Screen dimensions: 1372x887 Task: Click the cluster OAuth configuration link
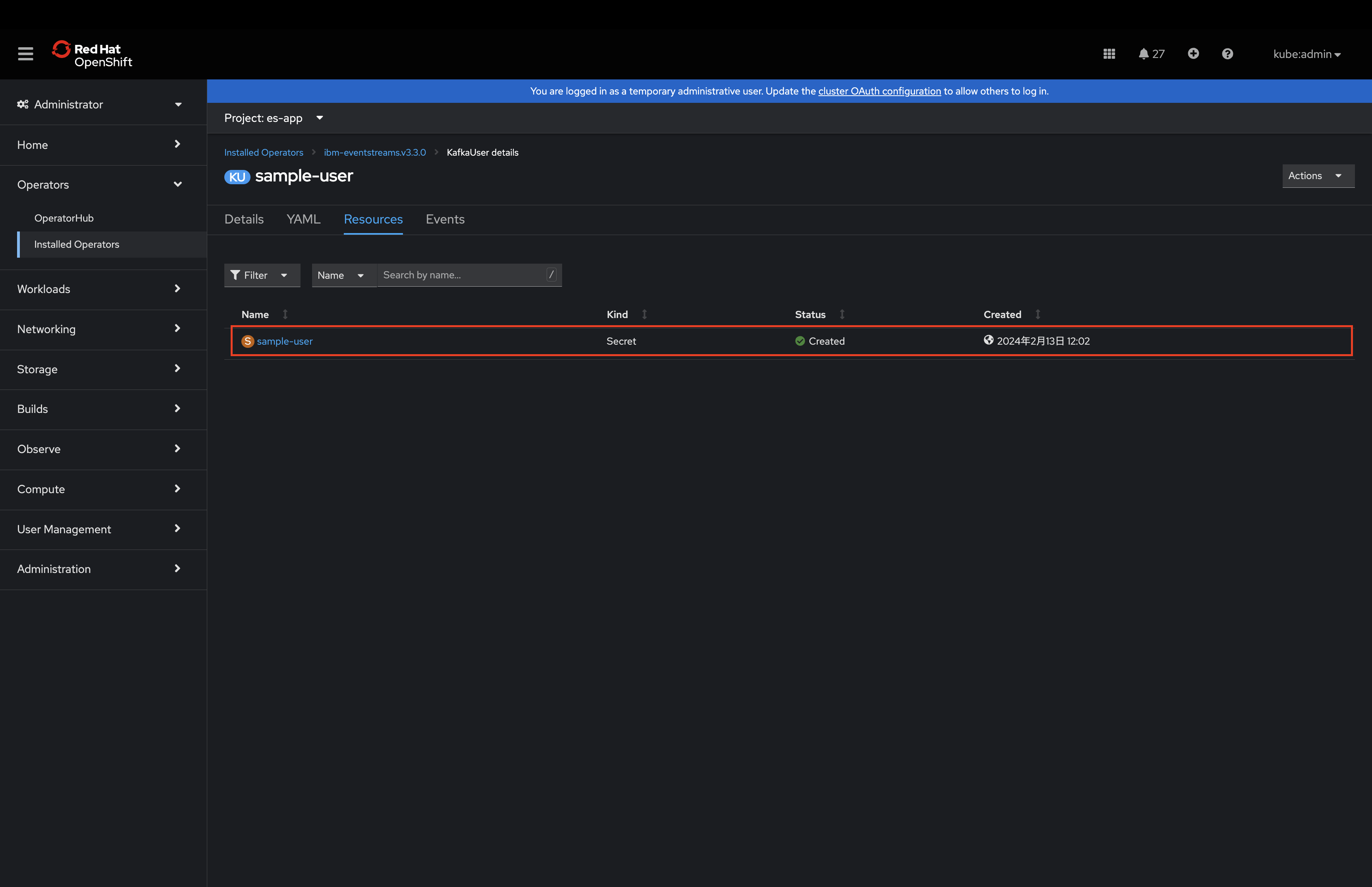(x=879, y=91)
